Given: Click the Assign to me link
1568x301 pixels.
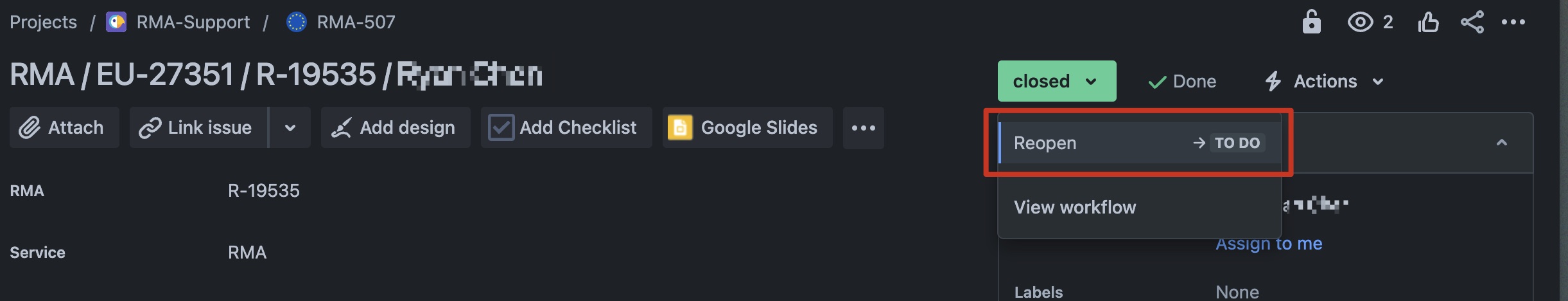Looking at the screenshot, I should (x=1269, y=244).
